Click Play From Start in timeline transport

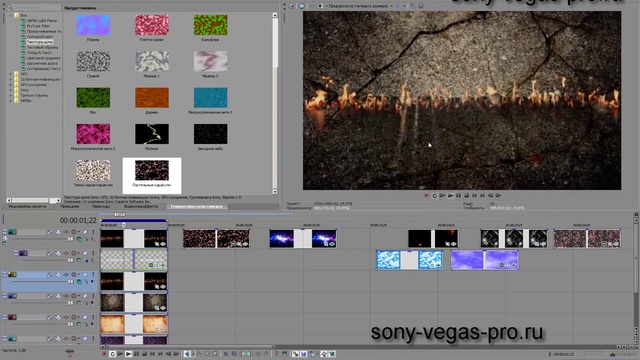(120, 354)
